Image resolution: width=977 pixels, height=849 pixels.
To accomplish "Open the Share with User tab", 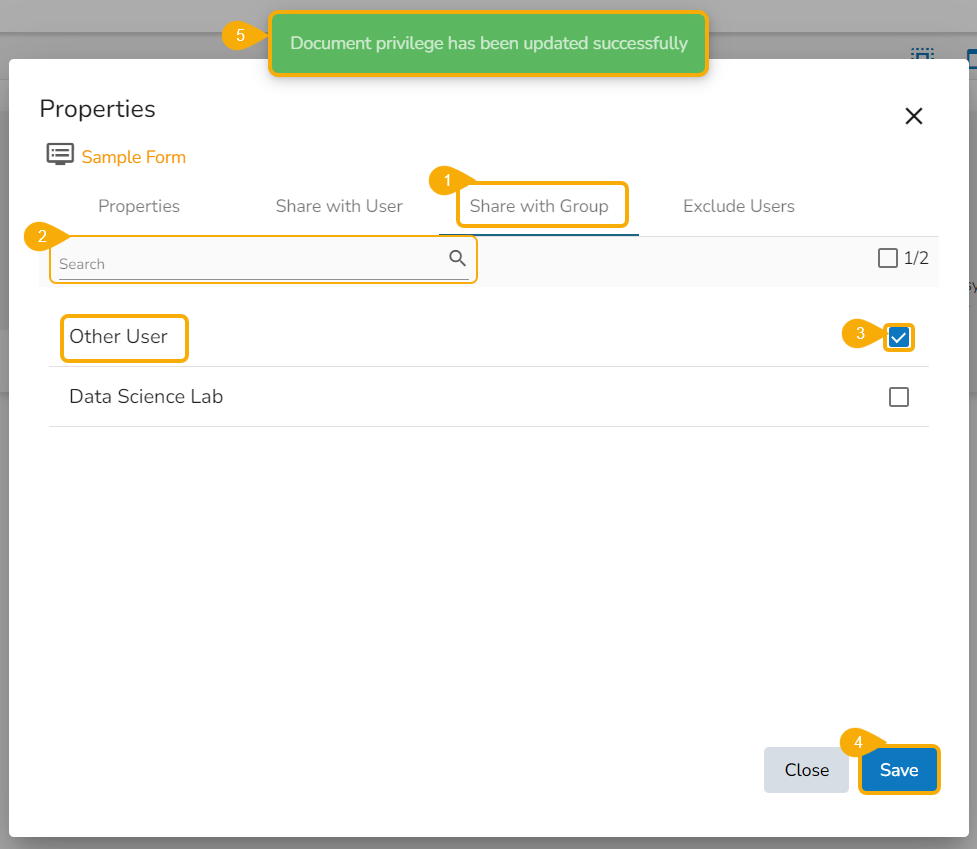I will point(339,206).
